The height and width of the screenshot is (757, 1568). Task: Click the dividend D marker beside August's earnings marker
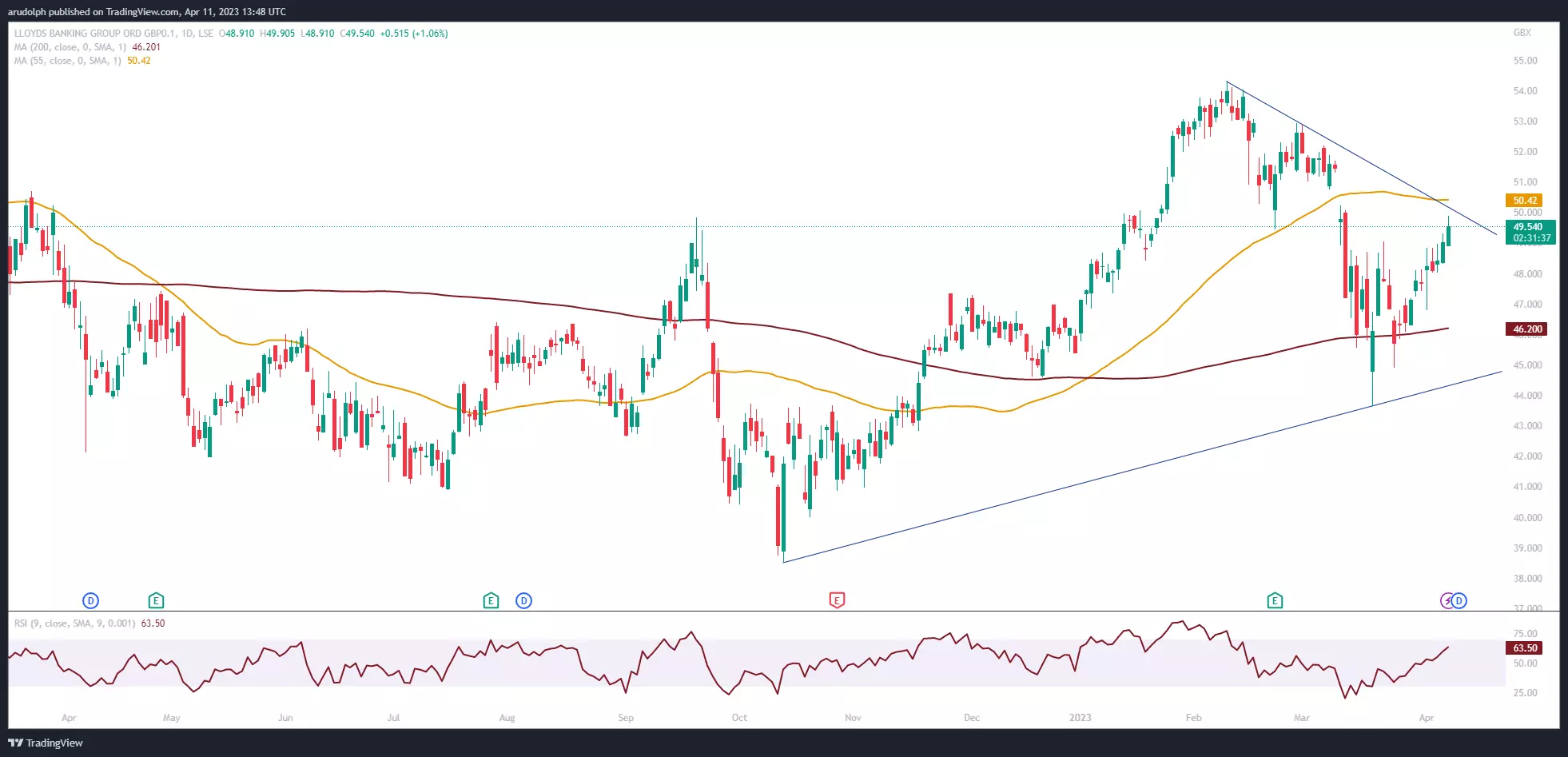click(523, 600)
